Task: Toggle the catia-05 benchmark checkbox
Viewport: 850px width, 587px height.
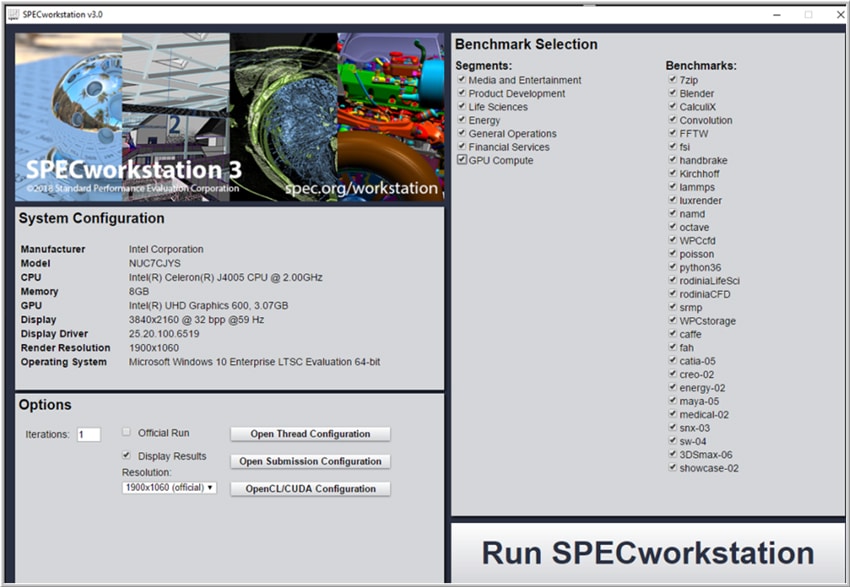Action: tap(673, 360)
